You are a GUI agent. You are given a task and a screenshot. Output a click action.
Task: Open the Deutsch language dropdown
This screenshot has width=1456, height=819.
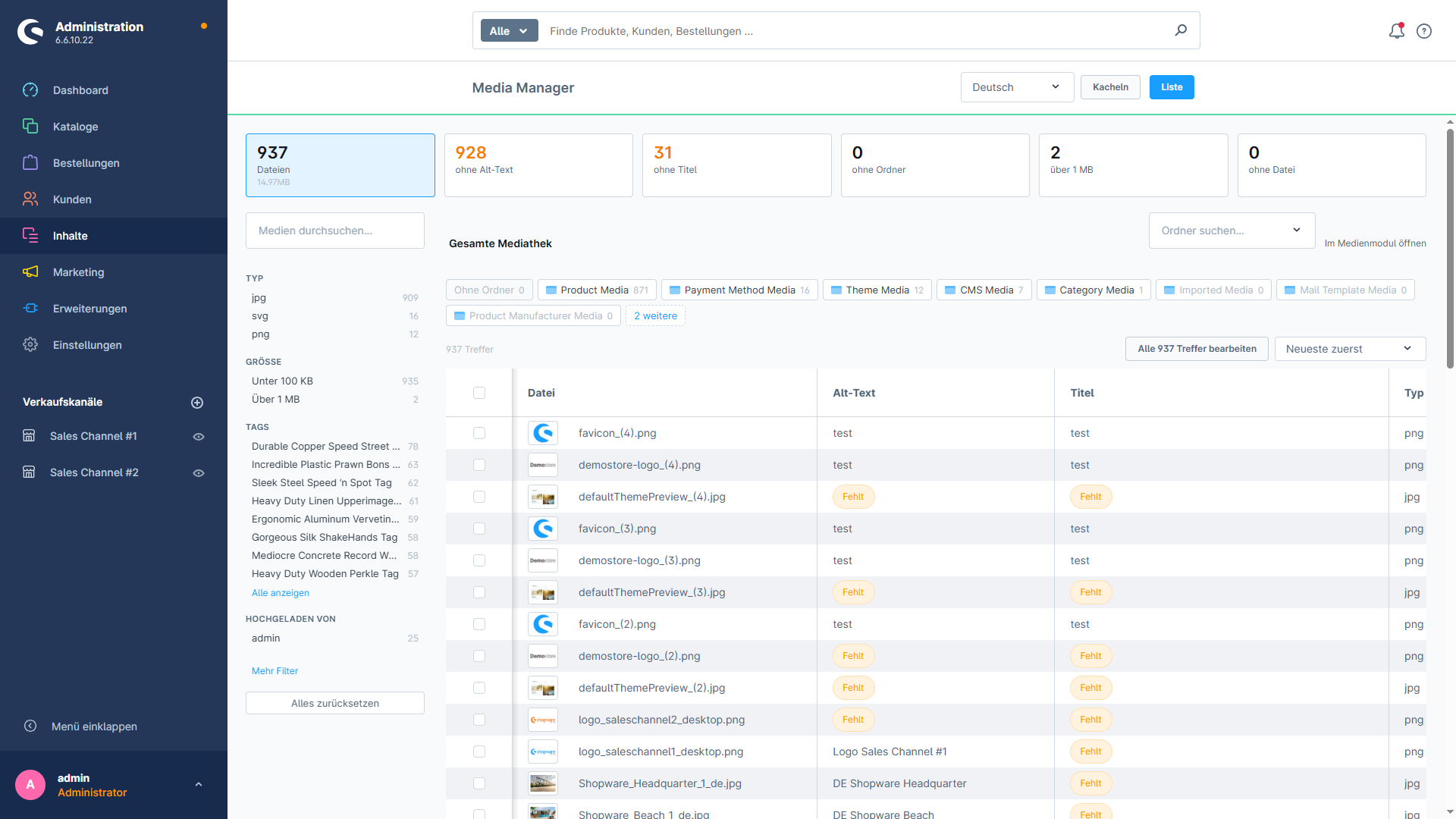click(1017, 87)
